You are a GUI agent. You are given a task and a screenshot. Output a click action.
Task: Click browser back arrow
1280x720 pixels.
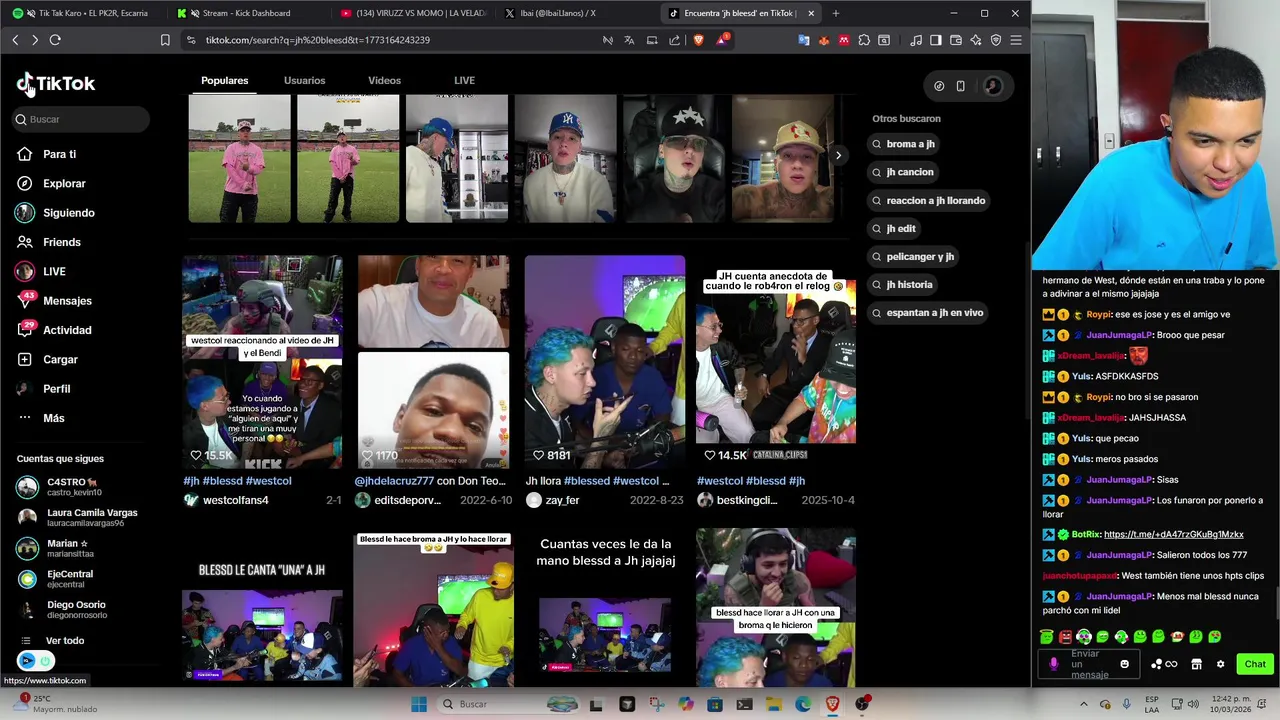coord(15,40)
